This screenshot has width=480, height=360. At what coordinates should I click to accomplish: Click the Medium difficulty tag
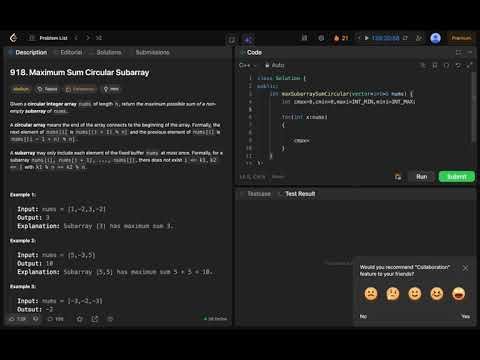(21, 89)
